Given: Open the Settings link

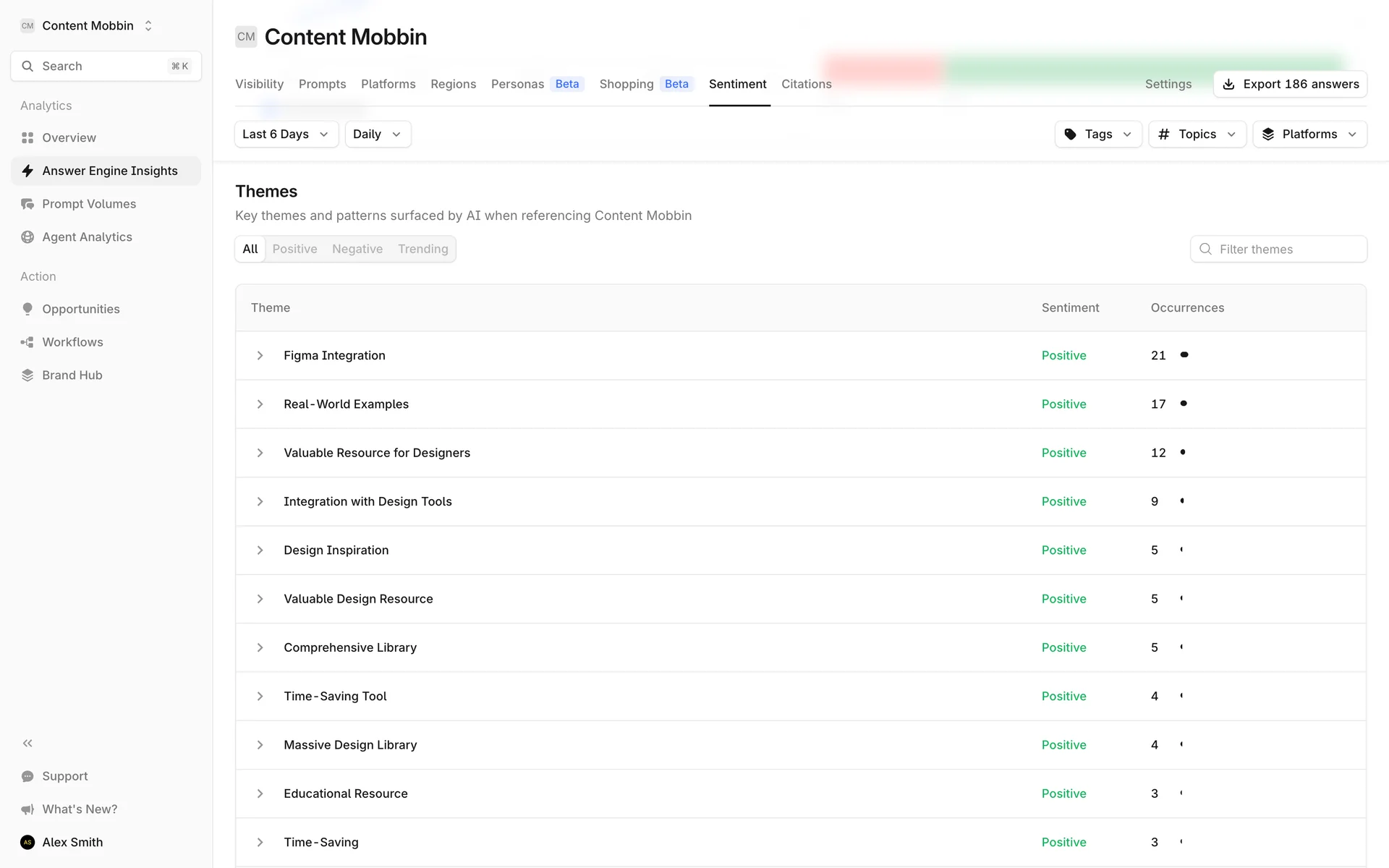Looking at the screenshot, I should pyautogui.click(x=1168, y=84).
